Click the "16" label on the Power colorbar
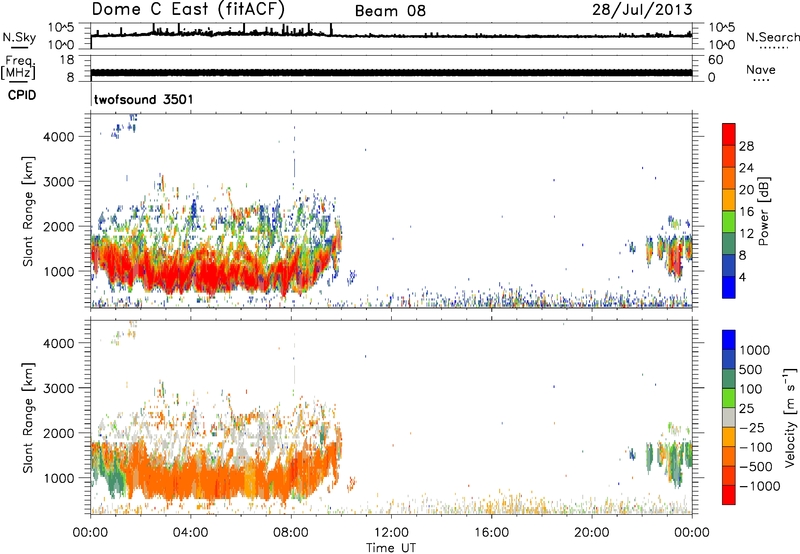Screen dimensions: 800x554 pyautogui.click(x=746, y=212)
